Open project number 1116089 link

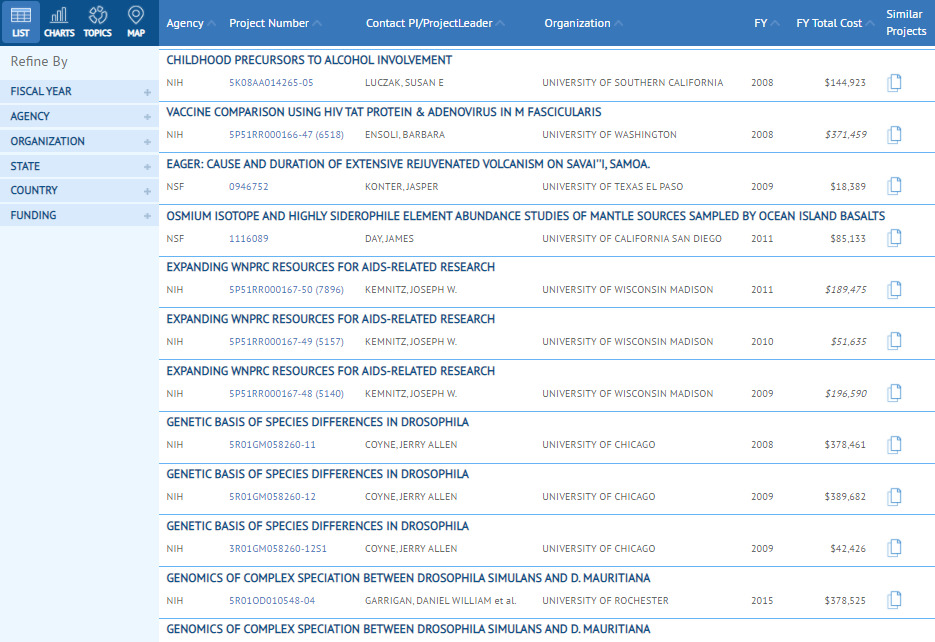pos(249,238)
